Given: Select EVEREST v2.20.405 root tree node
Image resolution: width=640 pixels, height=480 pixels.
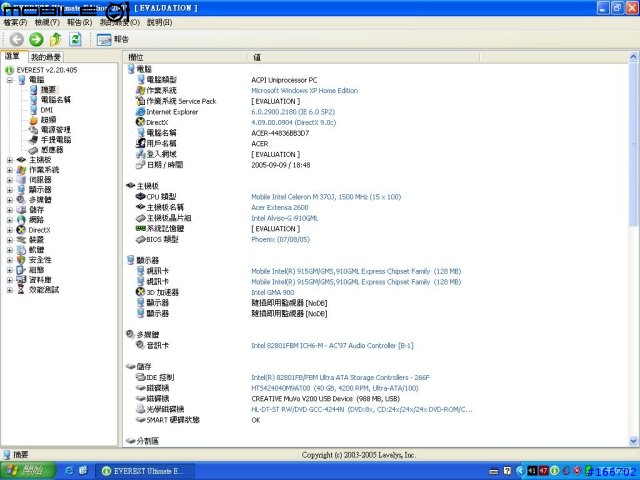Looking at the screenshot, I should 47,70.
